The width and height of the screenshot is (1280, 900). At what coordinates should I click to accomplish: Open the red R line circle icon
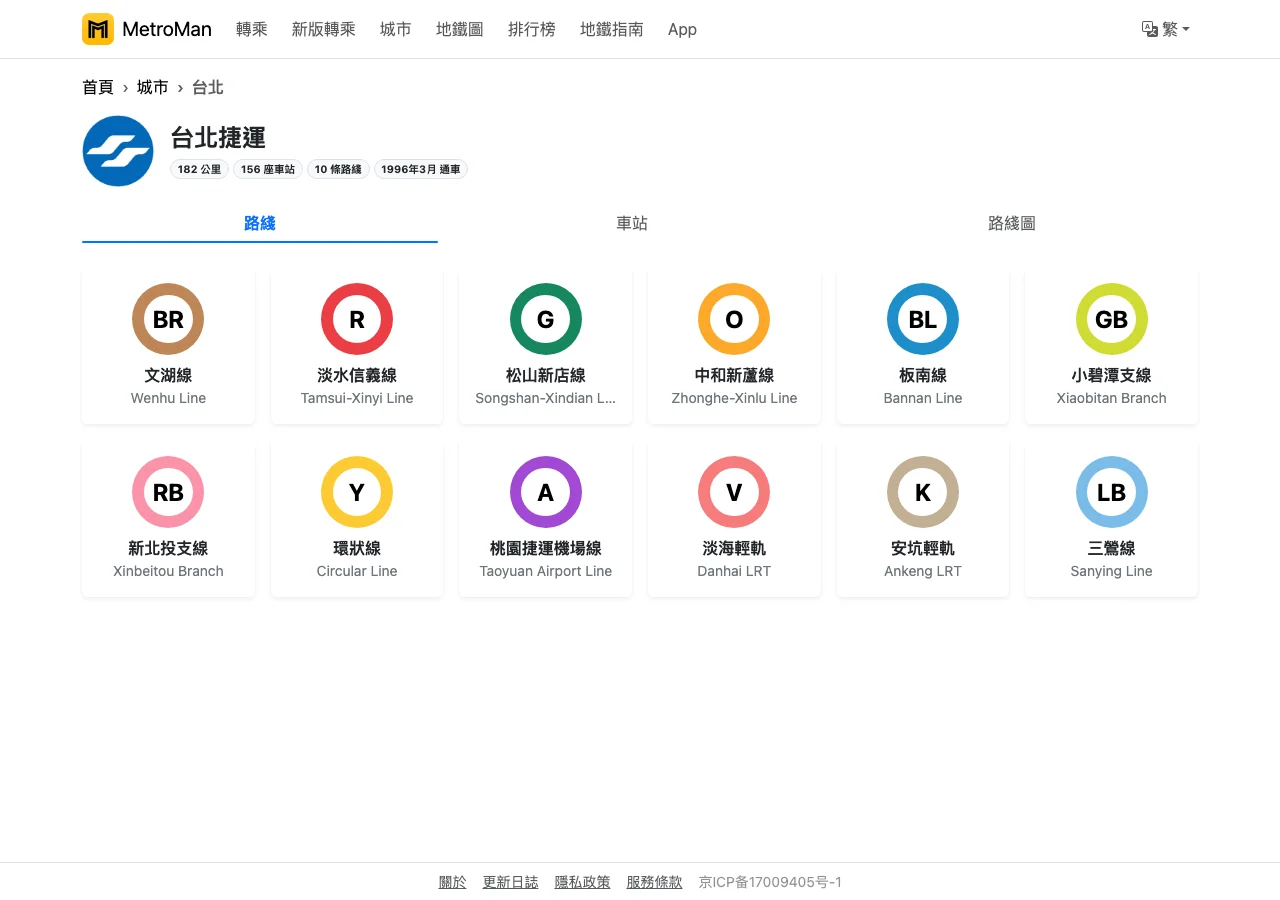pyautogui.click(x=357, y=319)
